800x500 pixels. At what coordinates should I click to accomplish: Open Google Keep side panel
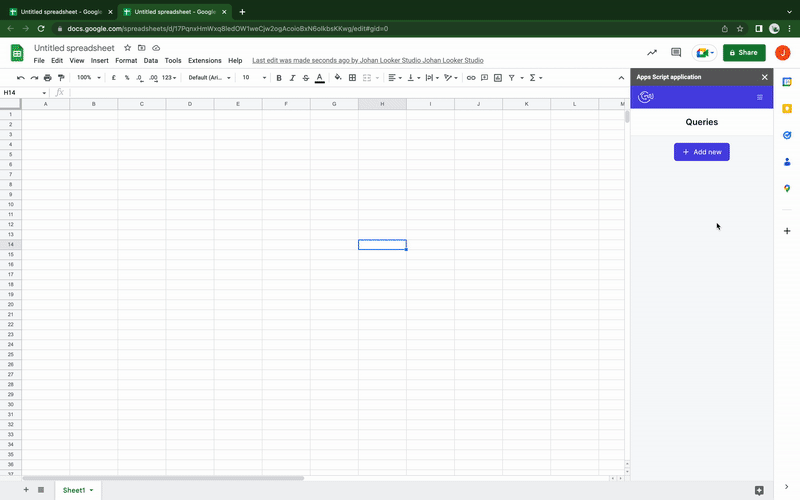(787, 109)
